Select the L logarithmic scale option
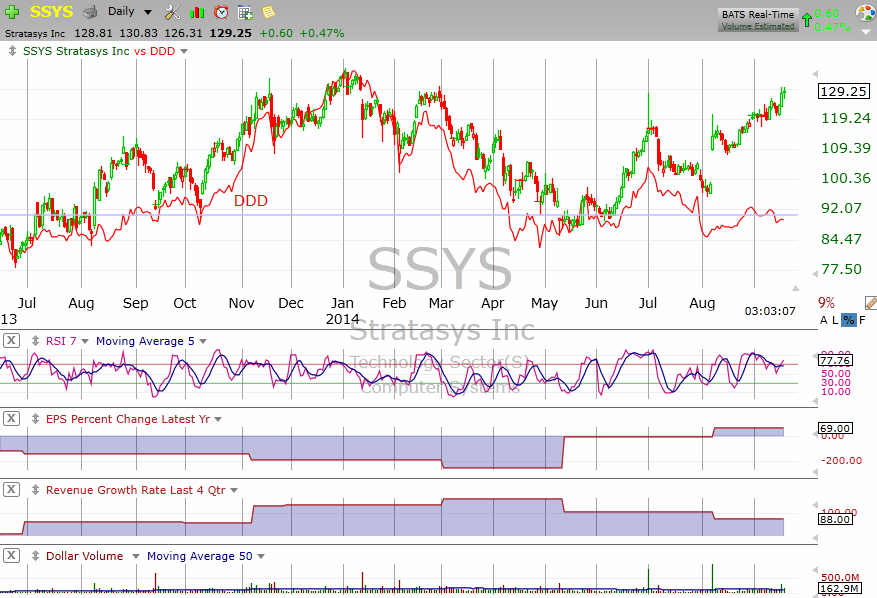Screen dimensions: 877x598 coord(835,320)
